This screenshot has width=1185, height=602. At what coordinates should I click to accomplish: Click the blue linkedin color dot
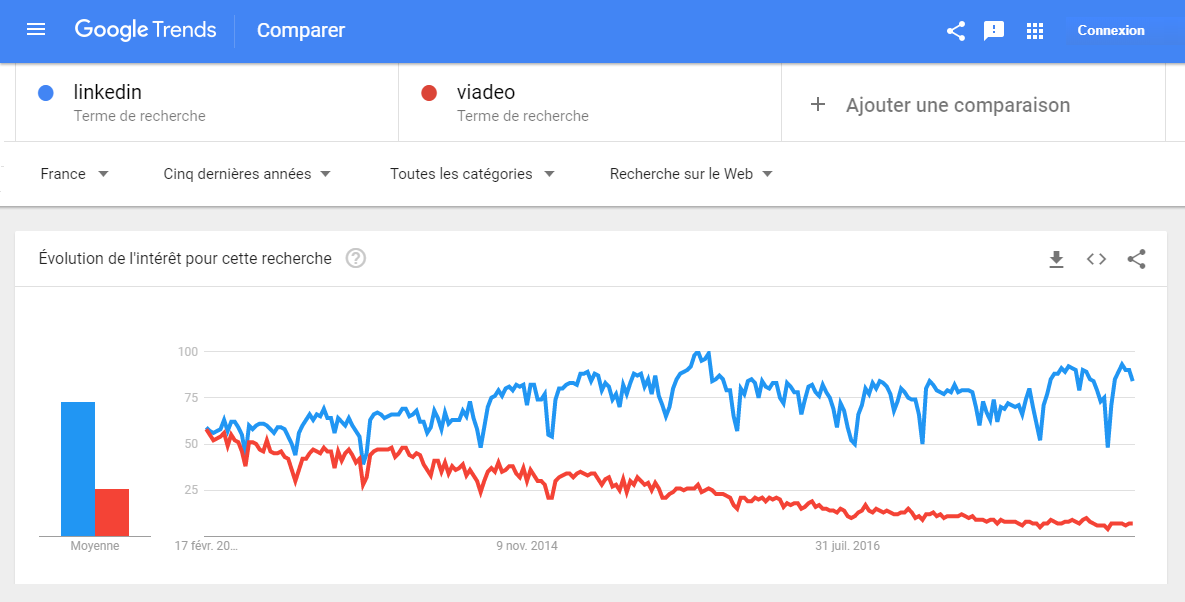[46, 94]
